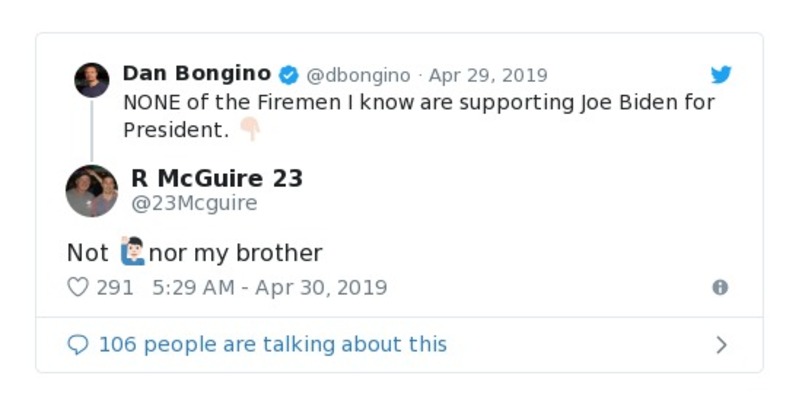Screen dimensions: 799x420
Task: Like the tweet with the heart icon
Action: tap(77, 287)
